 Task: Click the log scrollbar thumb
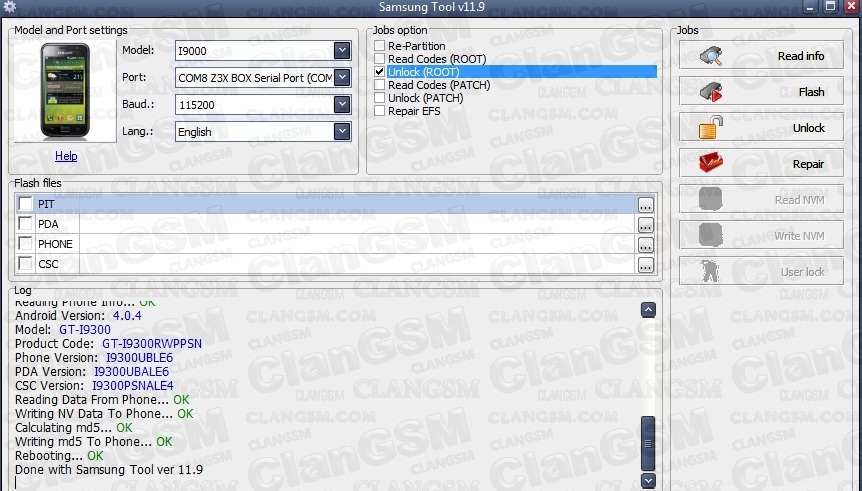(648, 443)
